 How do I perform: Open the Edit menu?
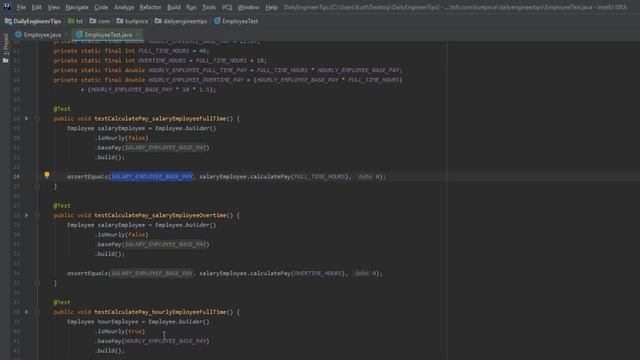click(37, 7)
